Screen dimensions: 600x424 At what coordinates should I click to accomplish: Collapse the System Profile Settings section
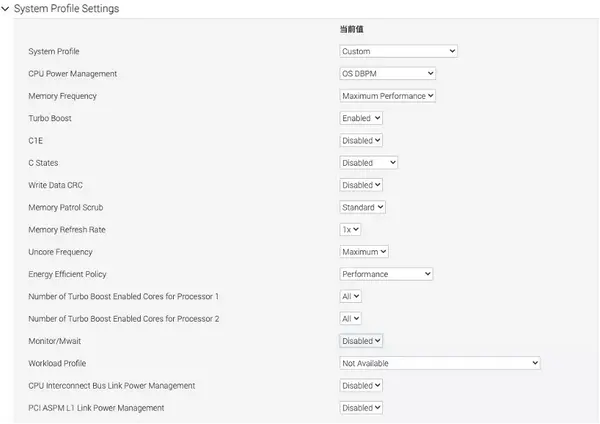pyautogui.click(x=5, y=8)
